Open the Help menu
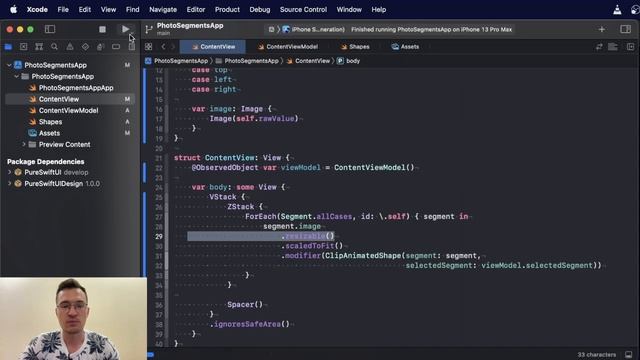This screenshot has width=640, height=360. [379, 9]
